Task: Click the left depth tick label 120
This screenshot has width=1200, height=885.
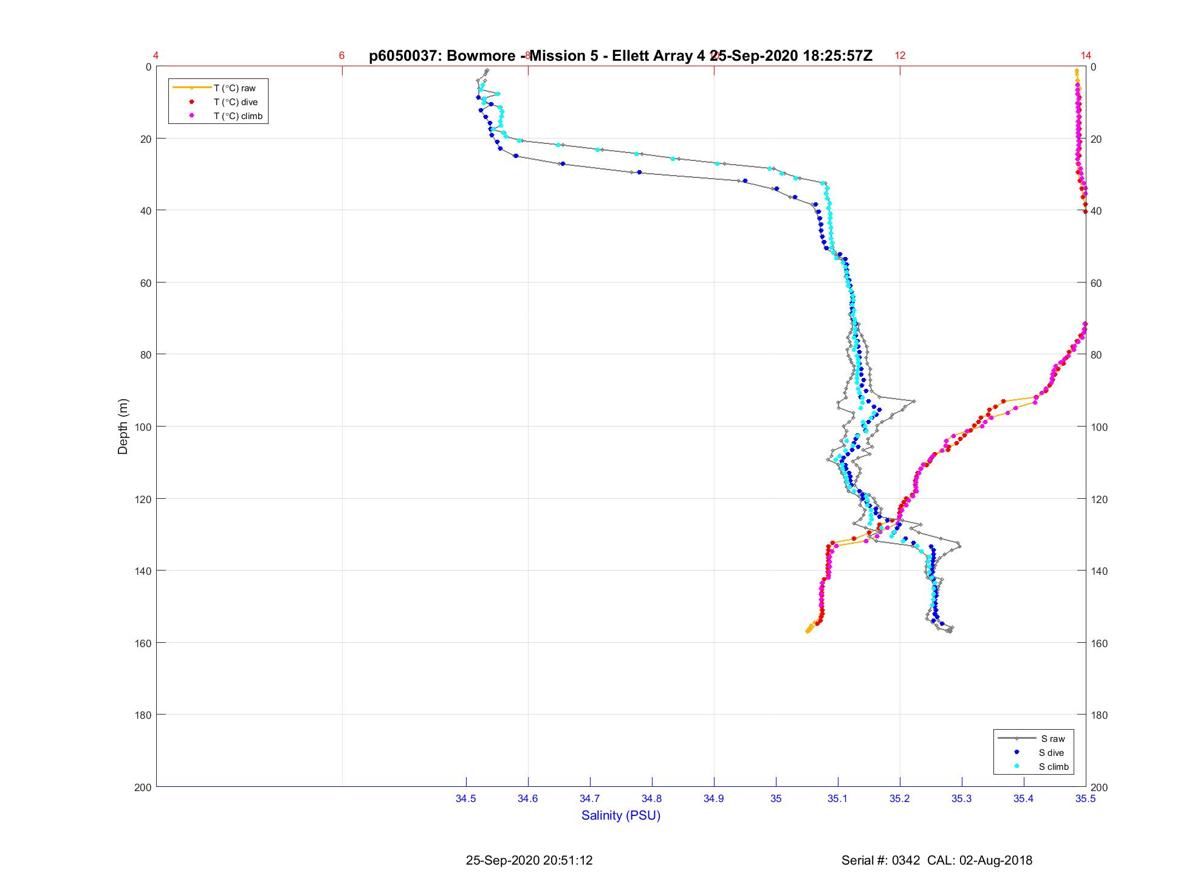Action: tap(142, 499)
